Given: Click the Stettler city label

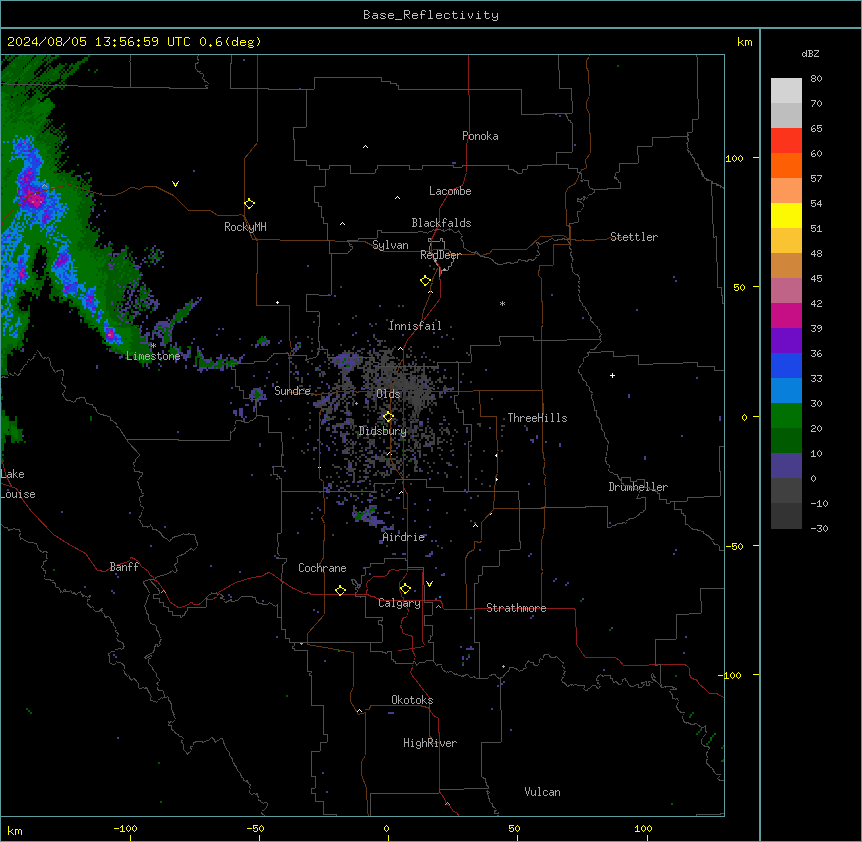Looking at the screenshot, I should (633, 237).
